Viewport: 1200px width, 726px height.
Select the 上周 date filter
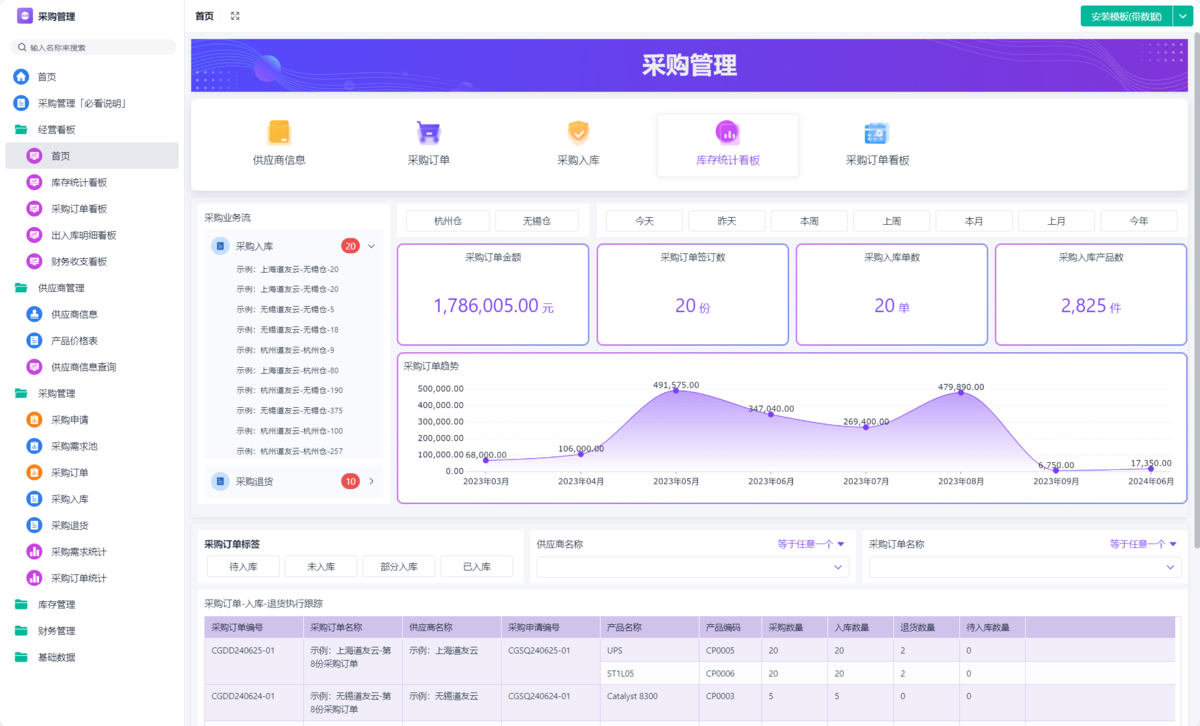[891, 221]
